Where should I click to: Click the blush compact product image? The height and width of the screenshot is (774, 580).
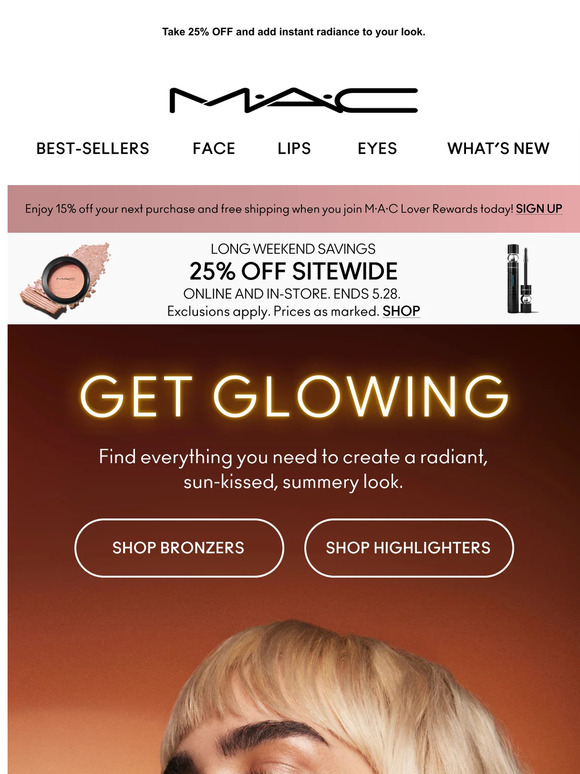pos(65,280)
